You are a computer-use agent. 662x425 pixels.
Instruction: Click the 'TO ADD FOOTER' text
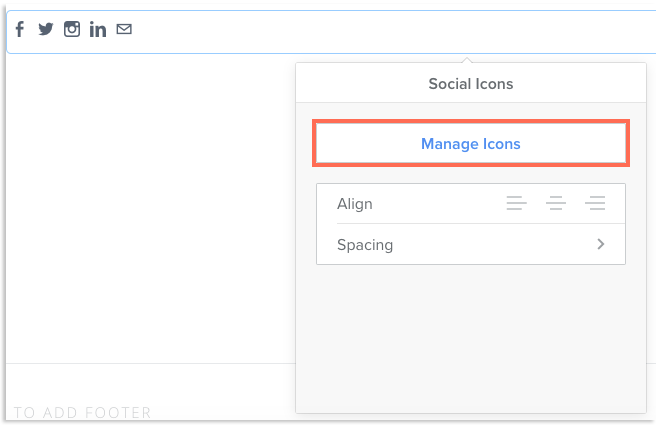tap(83, 412)
